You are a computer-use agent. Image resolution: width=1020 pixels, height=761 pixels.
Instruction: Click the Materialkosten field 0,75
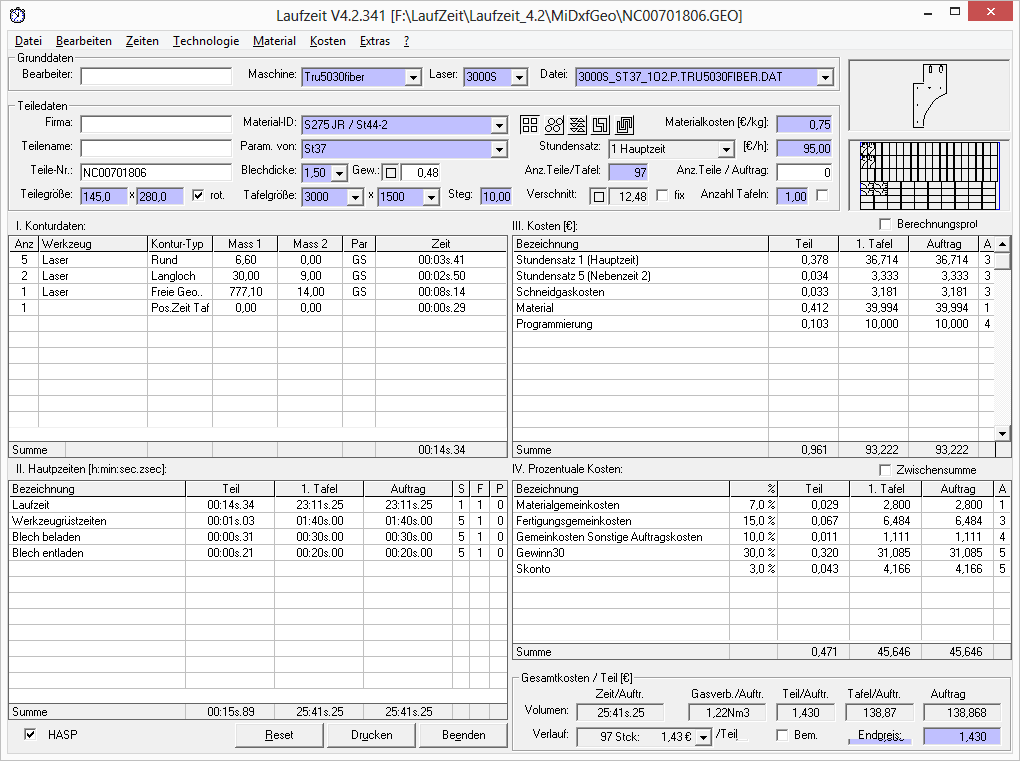point(804,124)
